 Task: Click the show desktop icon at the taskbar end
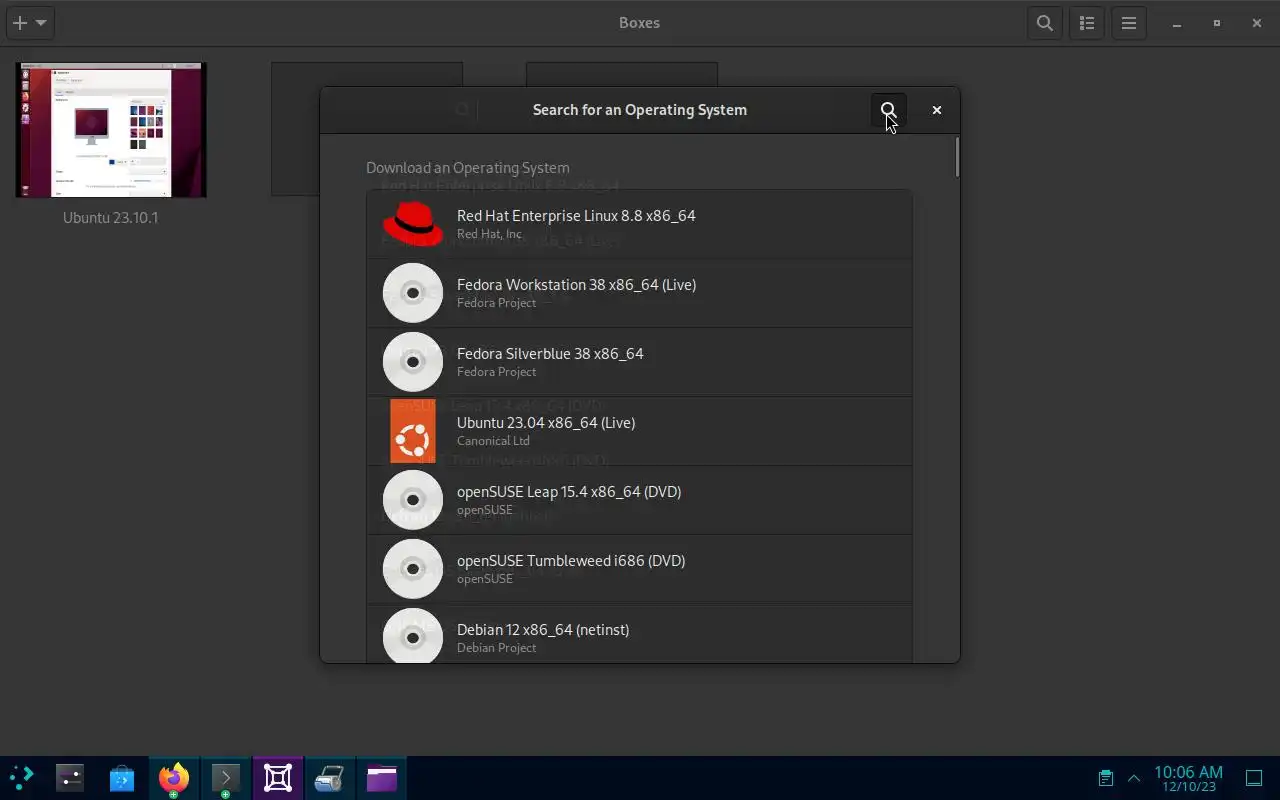(1254, 778)
